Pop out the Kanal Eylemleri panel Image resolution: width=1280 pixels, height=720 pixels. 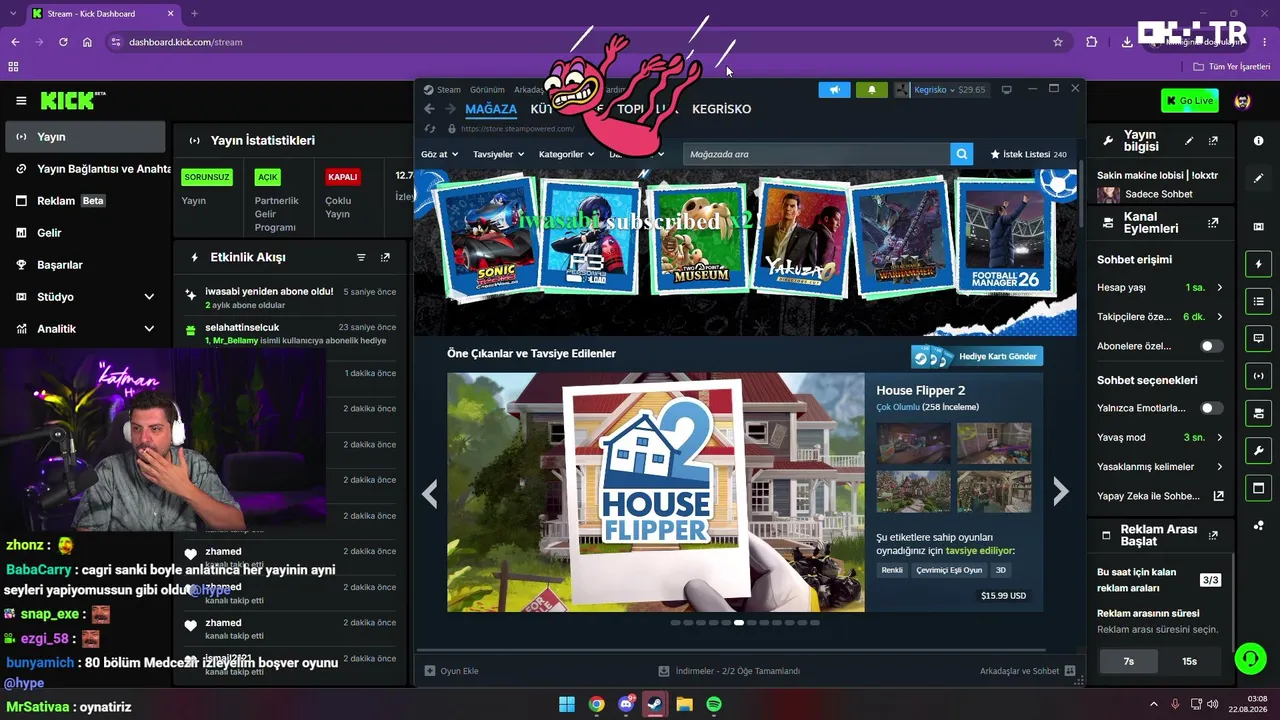[1213, 223]
